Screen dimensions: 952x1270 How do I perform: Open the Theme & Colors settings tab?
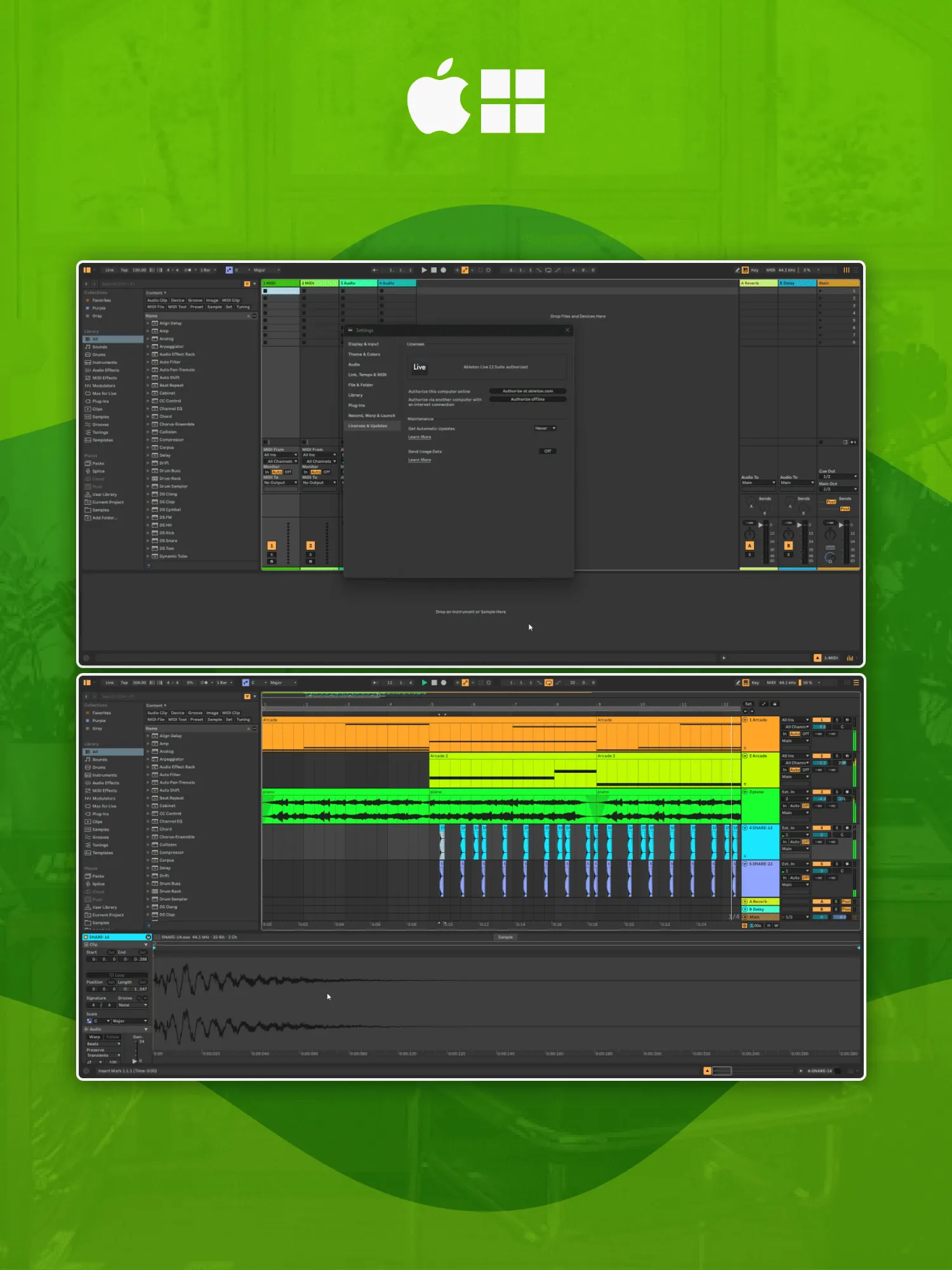click(x=364, y=354)
